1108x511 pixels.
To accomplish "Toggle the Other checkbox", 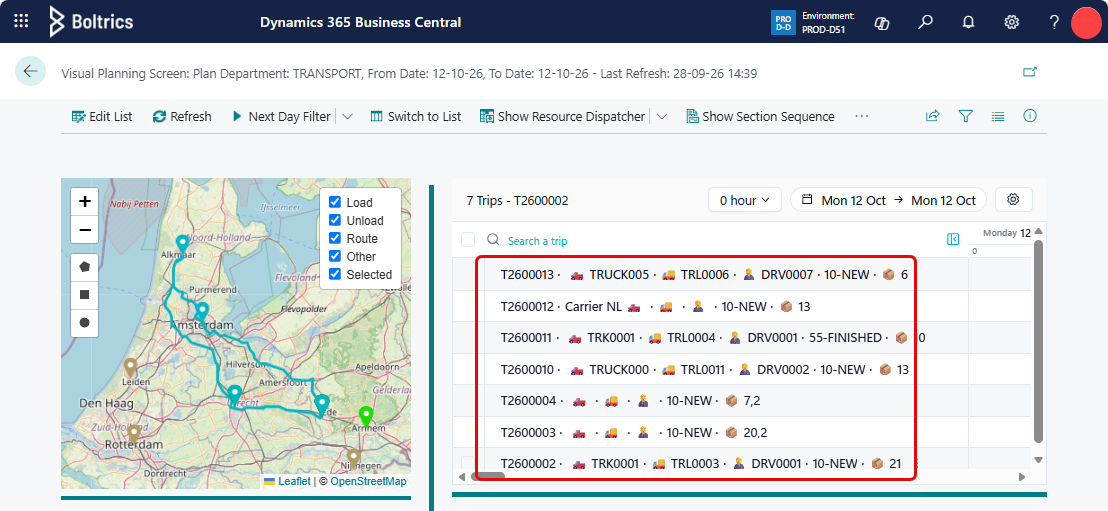I will tap(335, 256).
